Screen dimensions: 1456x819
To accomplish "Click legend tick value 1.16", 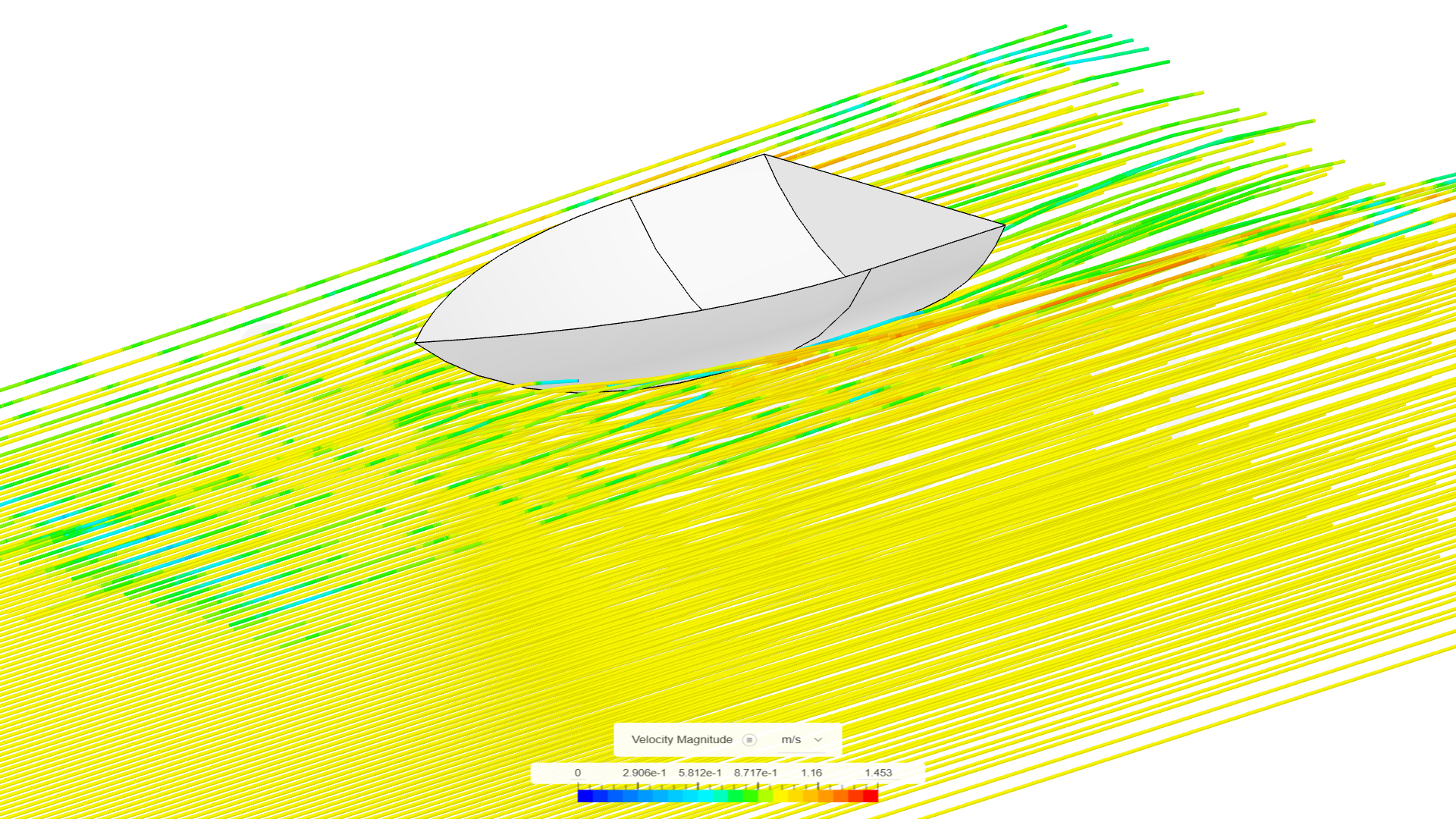I will (811, 770).
